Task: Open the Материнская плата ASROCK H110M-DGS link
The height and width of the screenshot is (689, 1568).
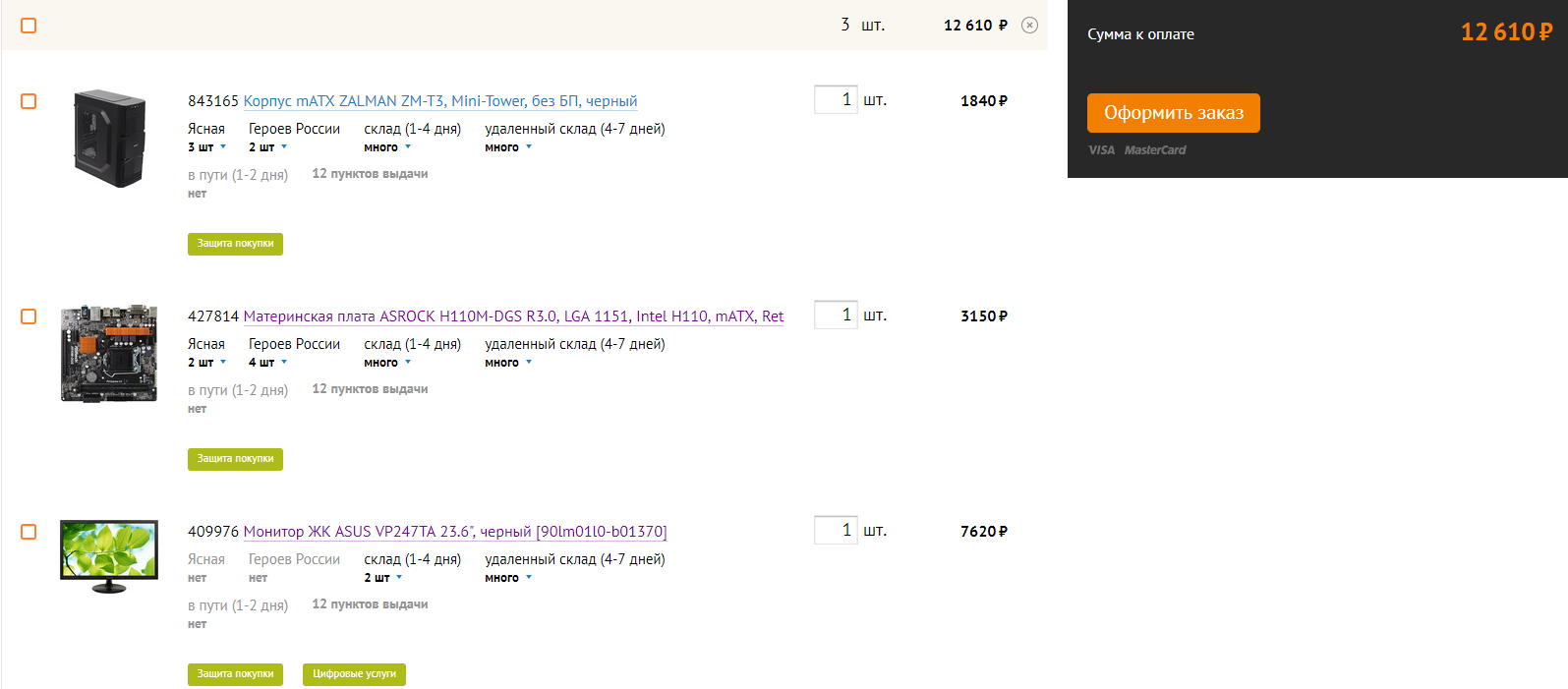Action: [x=513, y=316]
